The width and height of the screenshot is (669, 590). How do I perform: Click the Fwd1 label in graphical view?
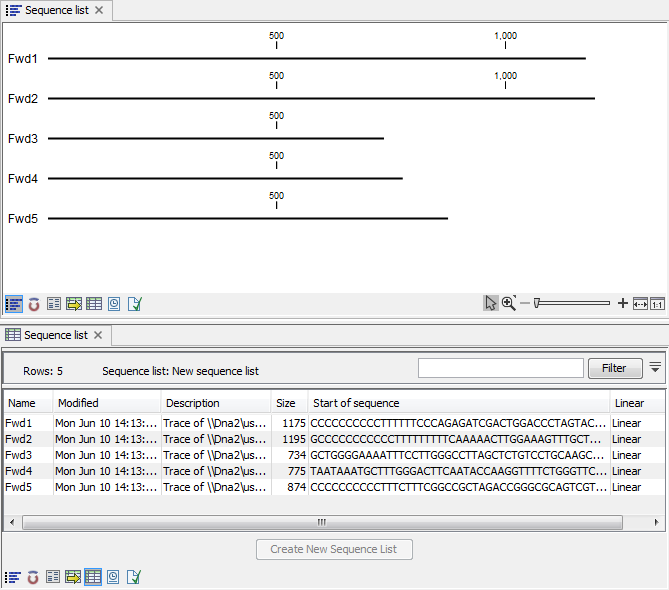23,59
